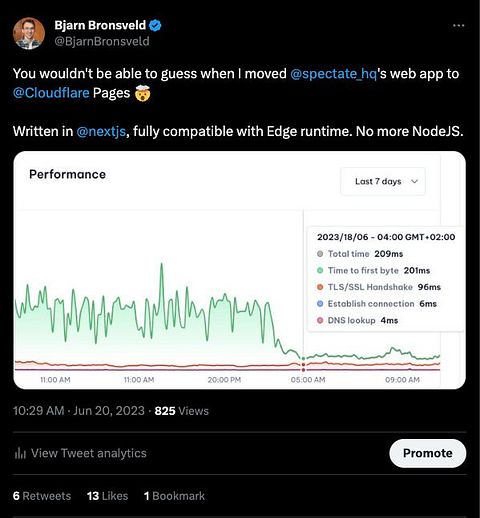View the 13 Likes list
The height and width of the screenshot is (518, 480).
108,496
